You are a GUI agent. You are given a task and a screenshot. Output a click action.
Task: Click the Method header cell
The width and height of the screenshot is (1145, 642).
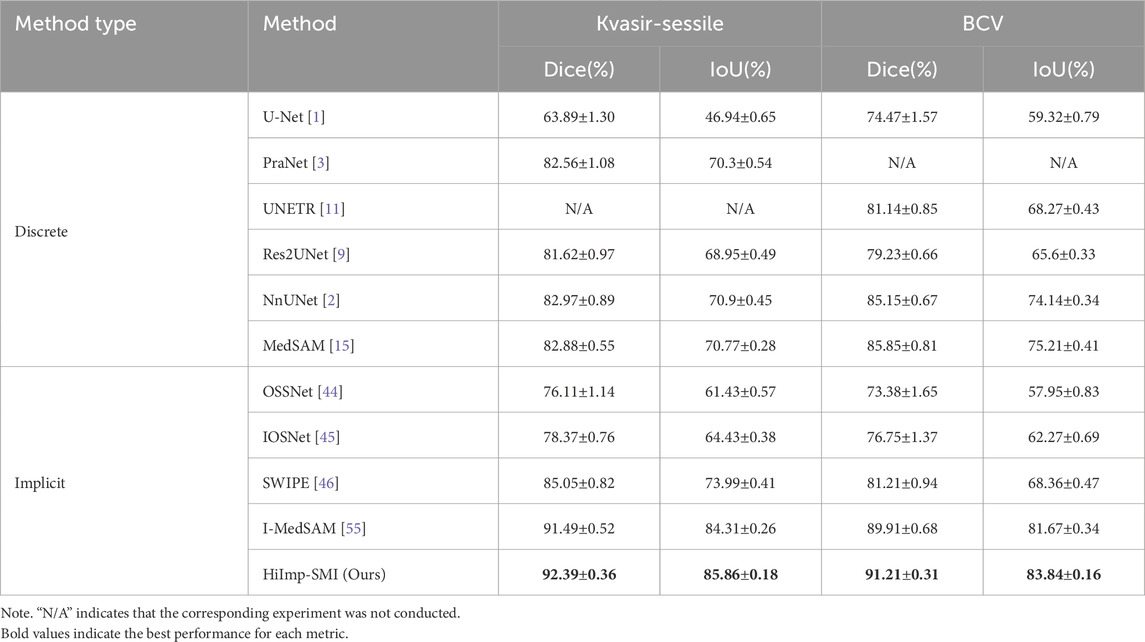click(x=373, y=46)
